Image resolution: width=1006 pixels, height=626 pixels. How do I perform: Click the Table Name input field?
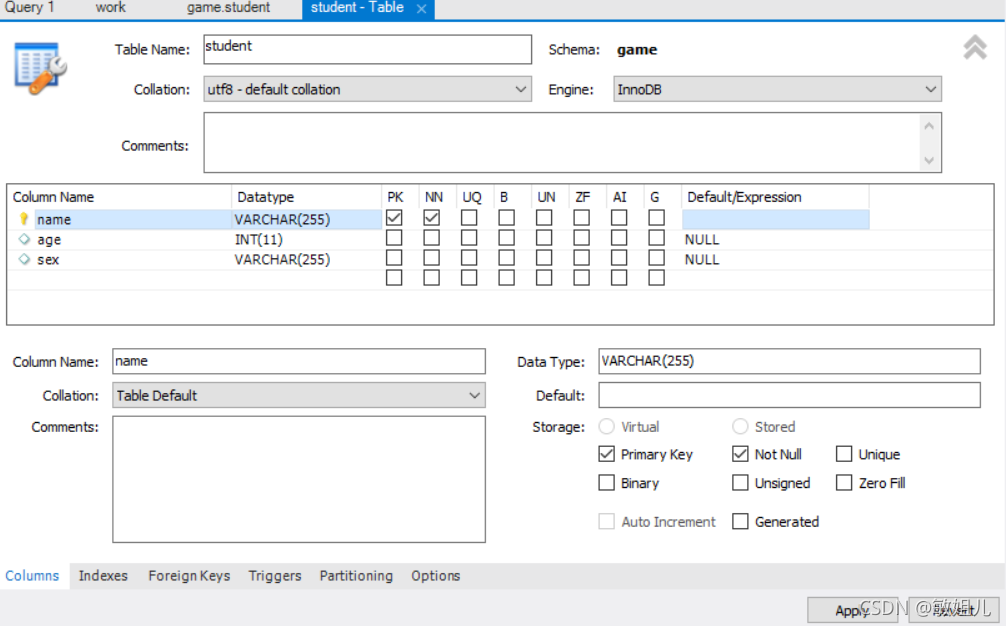(368, 49)
